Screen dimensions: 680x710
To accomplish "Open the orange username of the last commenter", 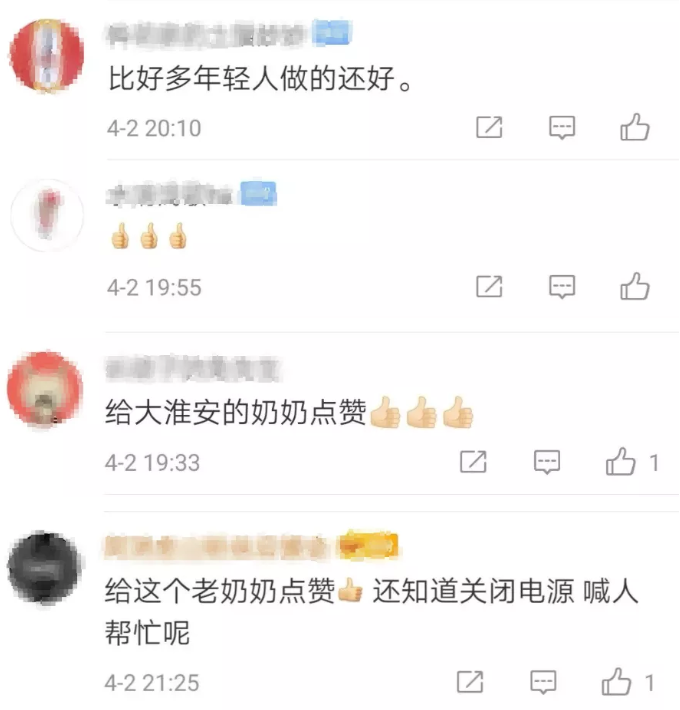I will (x=215, y=547).
